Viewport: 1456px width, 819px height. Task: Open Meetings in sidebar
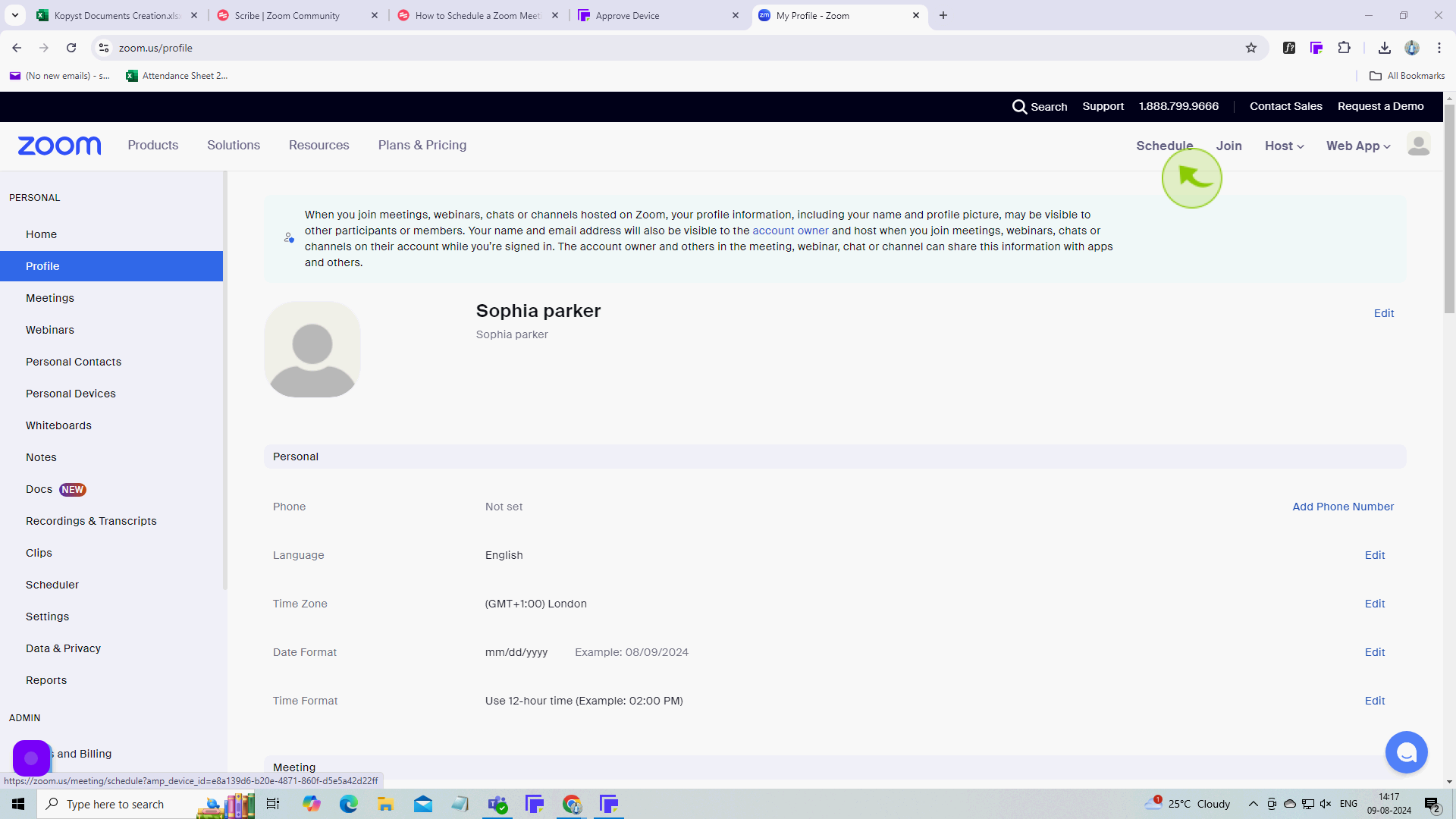(111, 298)
